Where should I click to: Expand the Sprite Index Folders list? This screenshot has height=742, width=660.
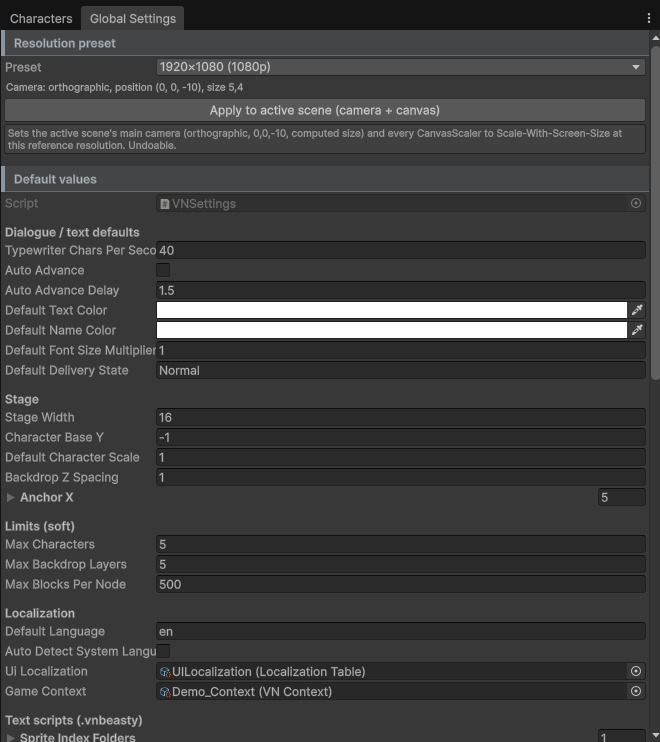[x=10, y=737]
